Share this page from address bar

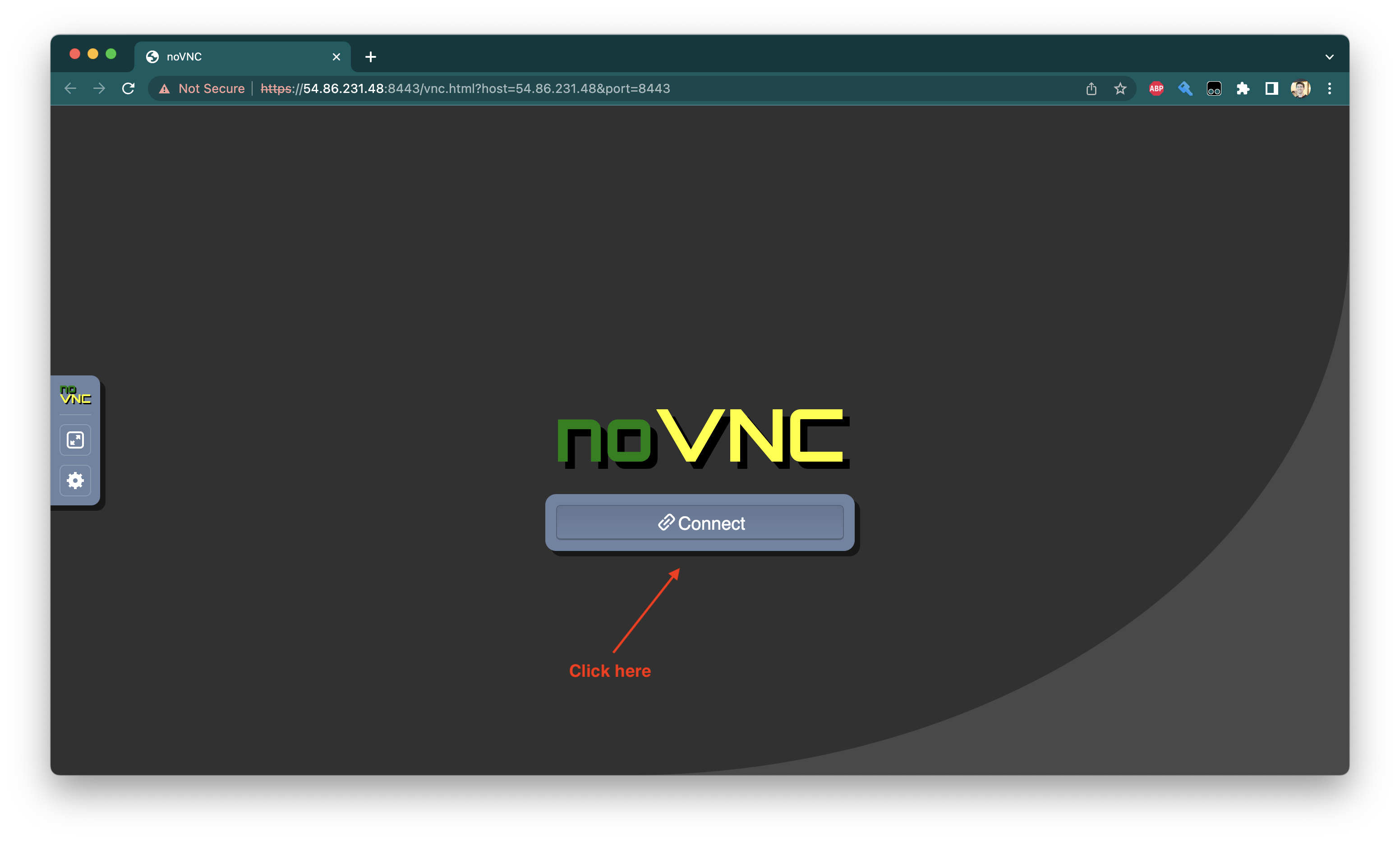(1091, 88)
